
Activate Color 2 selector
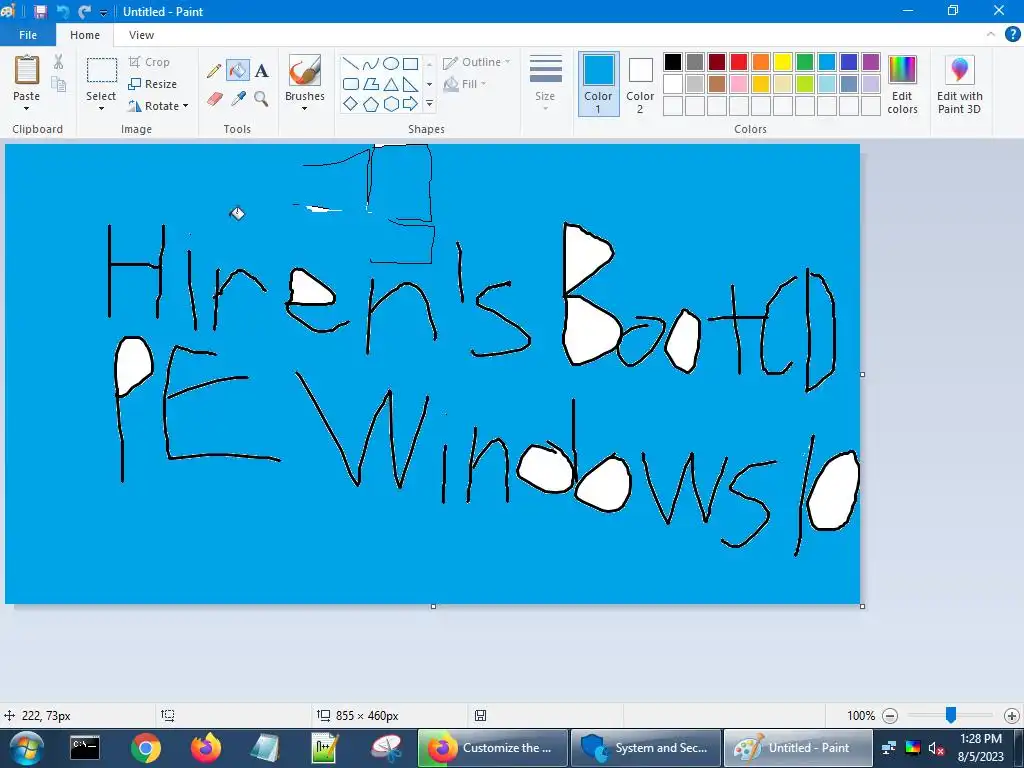point(640,84)
